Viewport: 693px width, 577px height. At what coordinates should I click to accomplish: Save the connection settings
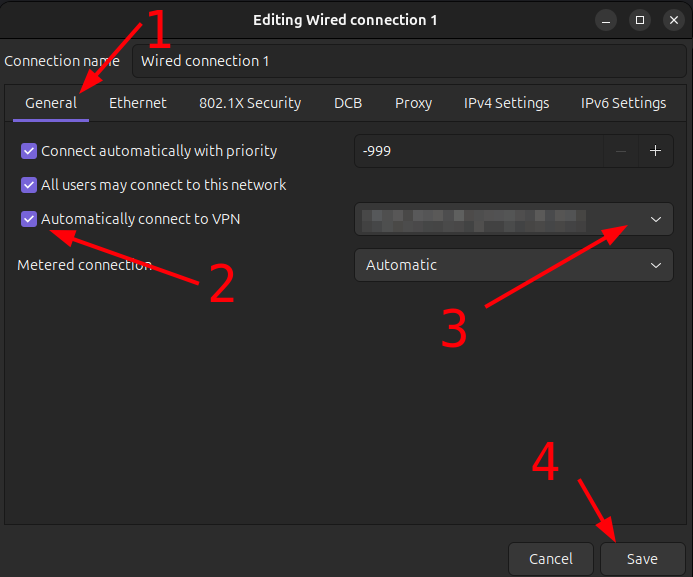coord(642,559)
